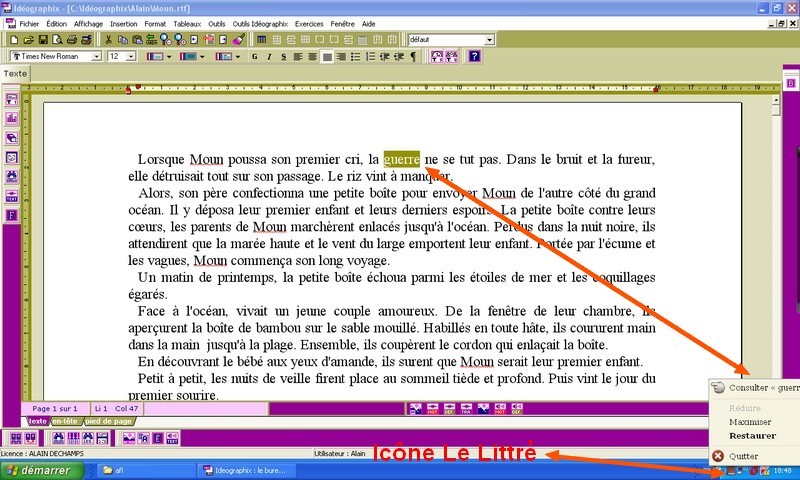Image resolution: width=800 pixels, height=480 pixels.
Task: Toggle bold with the G button
Action: 255,56
